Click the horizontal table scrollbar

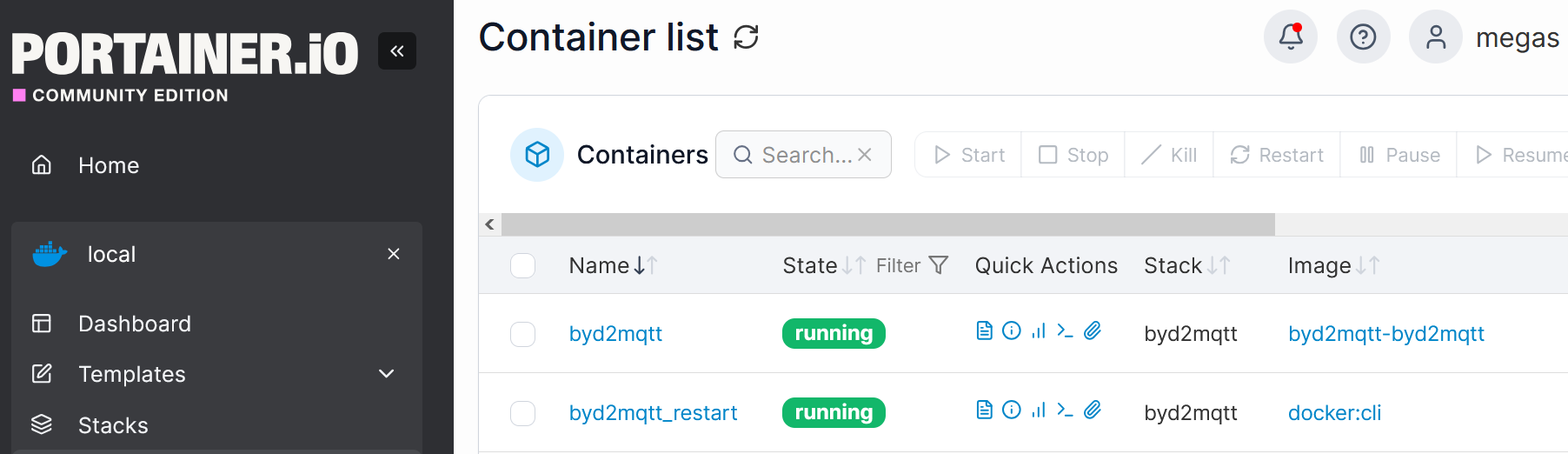point(887,224)
